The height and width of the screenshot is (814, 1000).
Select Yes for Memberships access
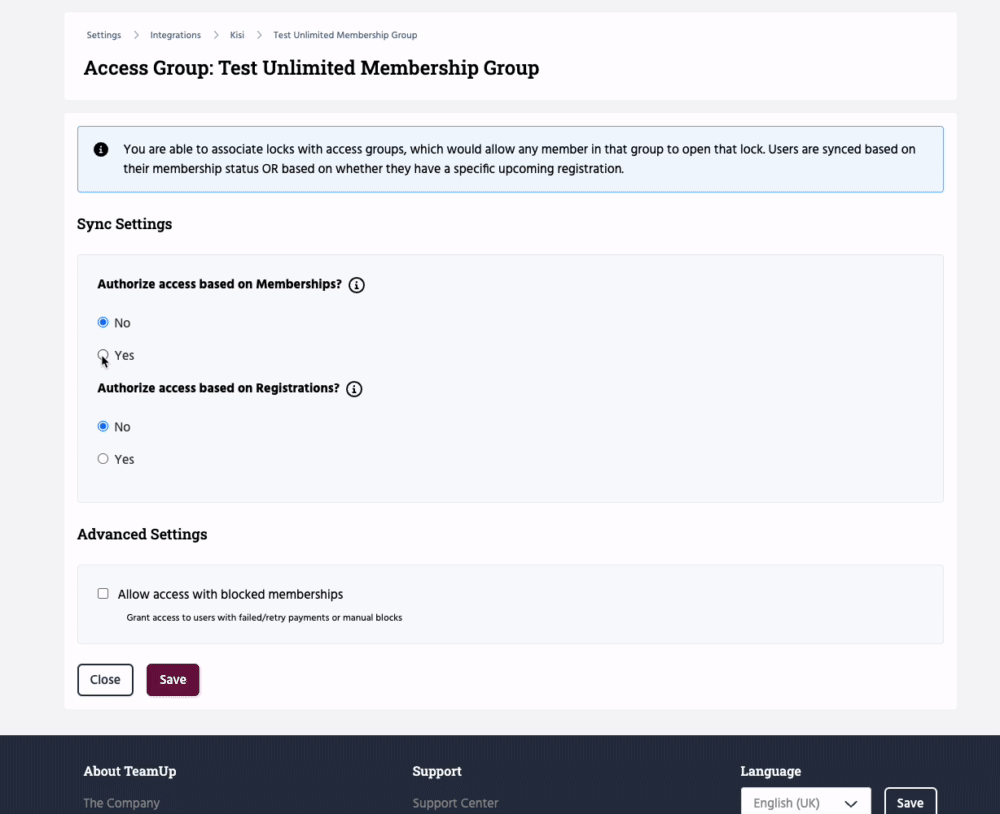103,355
